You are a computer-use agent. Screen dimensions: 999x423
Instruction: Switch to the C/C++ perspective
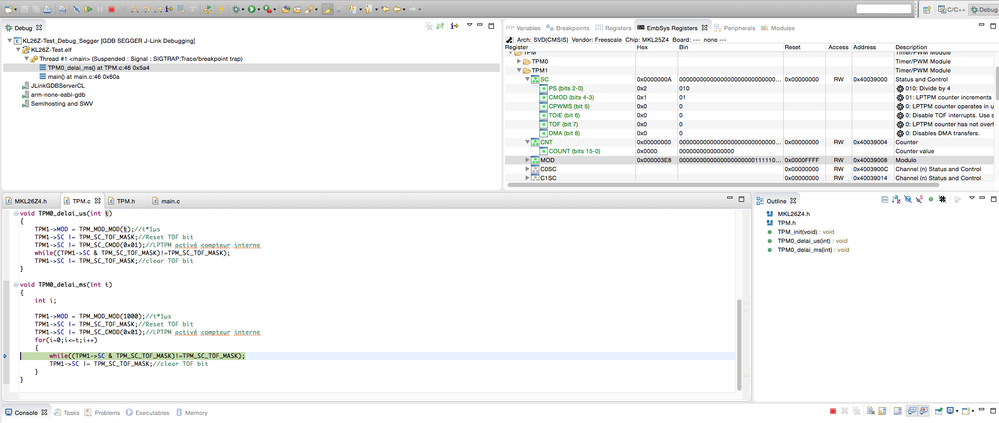pos(951,10)
